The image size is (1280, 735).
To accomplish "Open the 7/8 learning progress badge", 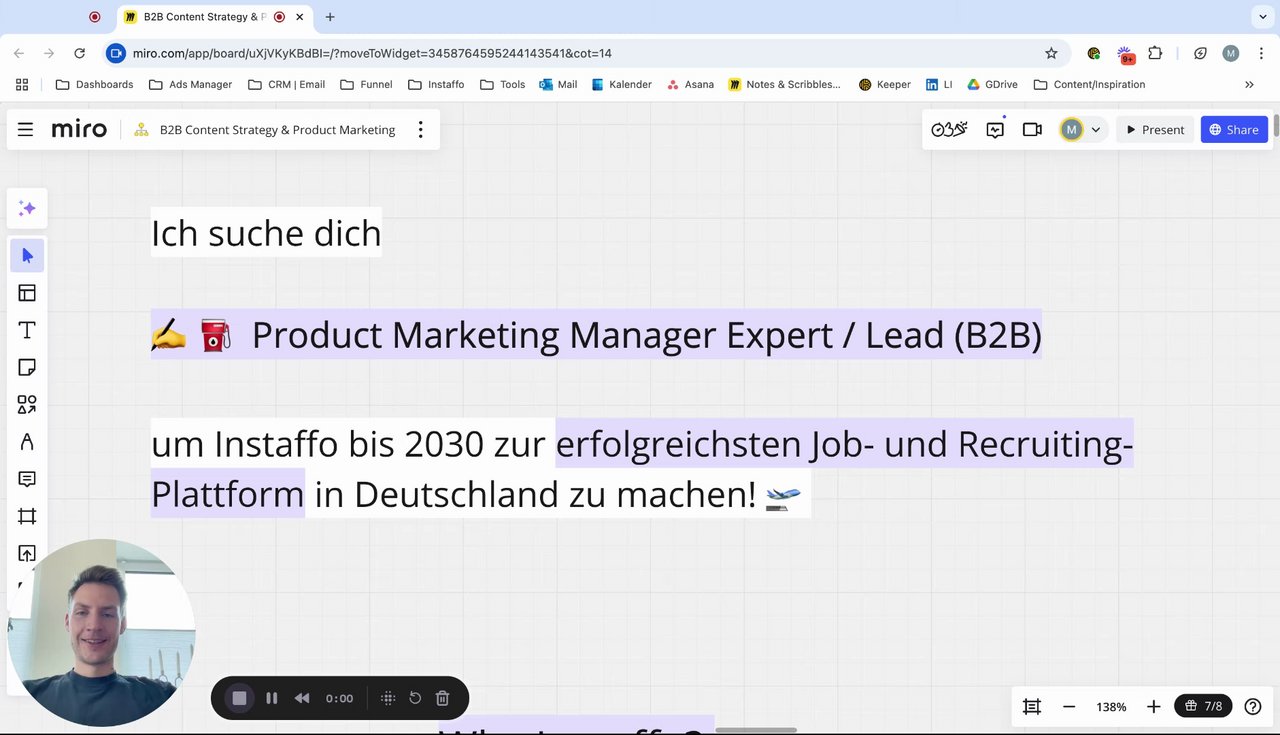I will (x=1203, y=706).
